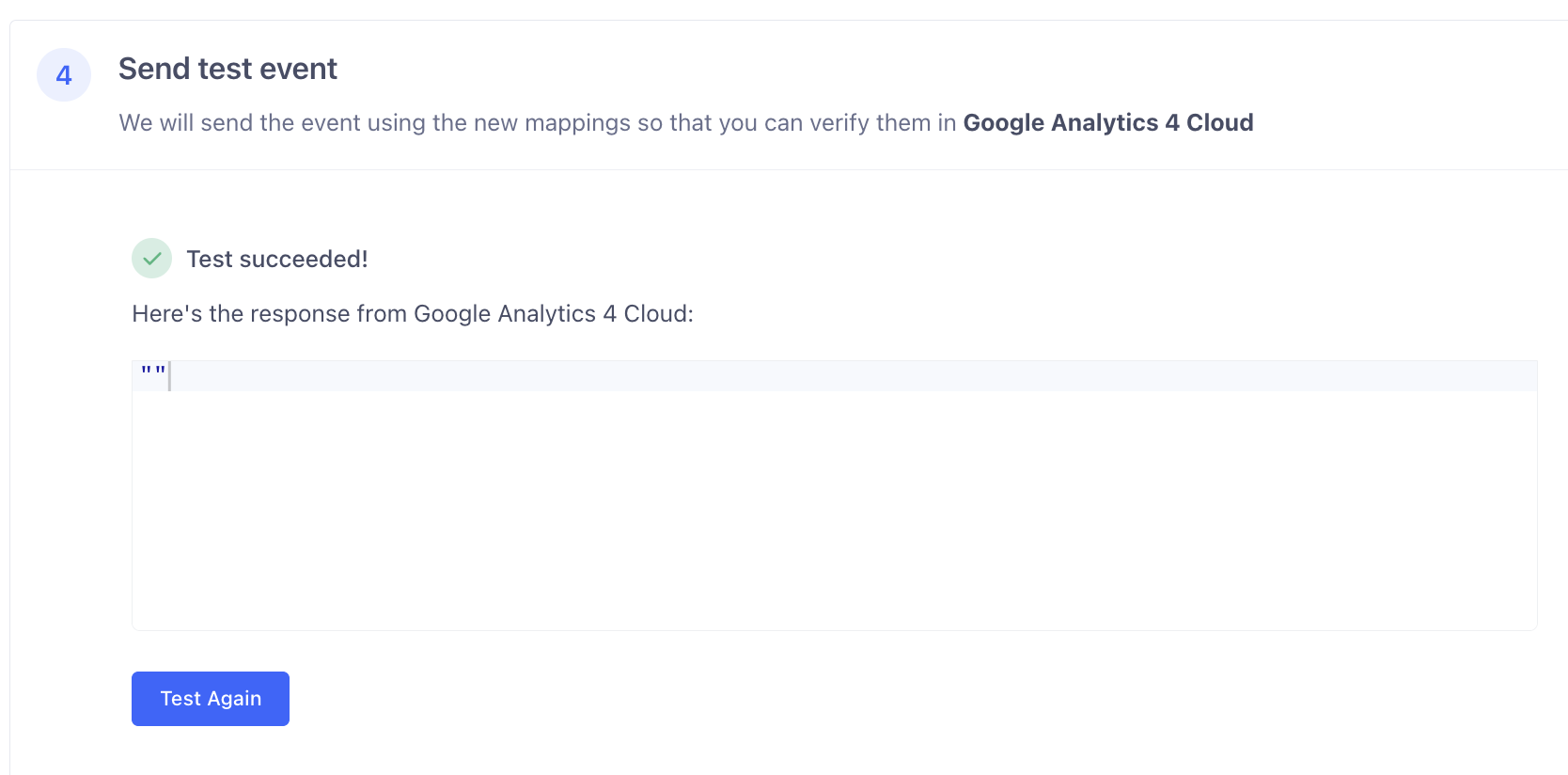Image resolution: width=1568 pixels, height=775 pixels.
Task: Select the "Send test event" heading
Action: [227, 69]
